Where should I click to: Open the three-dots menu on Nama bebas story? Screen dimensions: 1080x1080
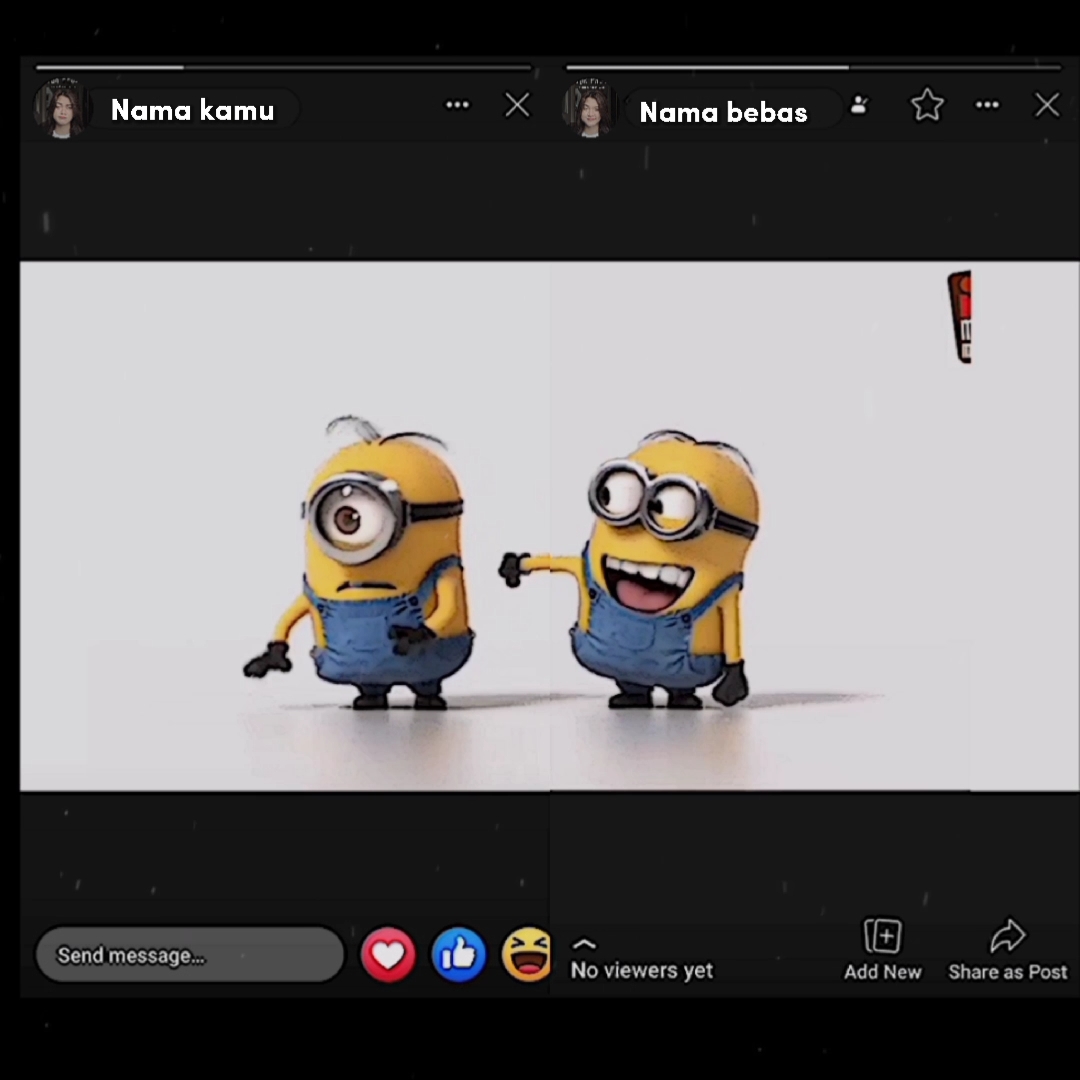click(x=987, y=105)
